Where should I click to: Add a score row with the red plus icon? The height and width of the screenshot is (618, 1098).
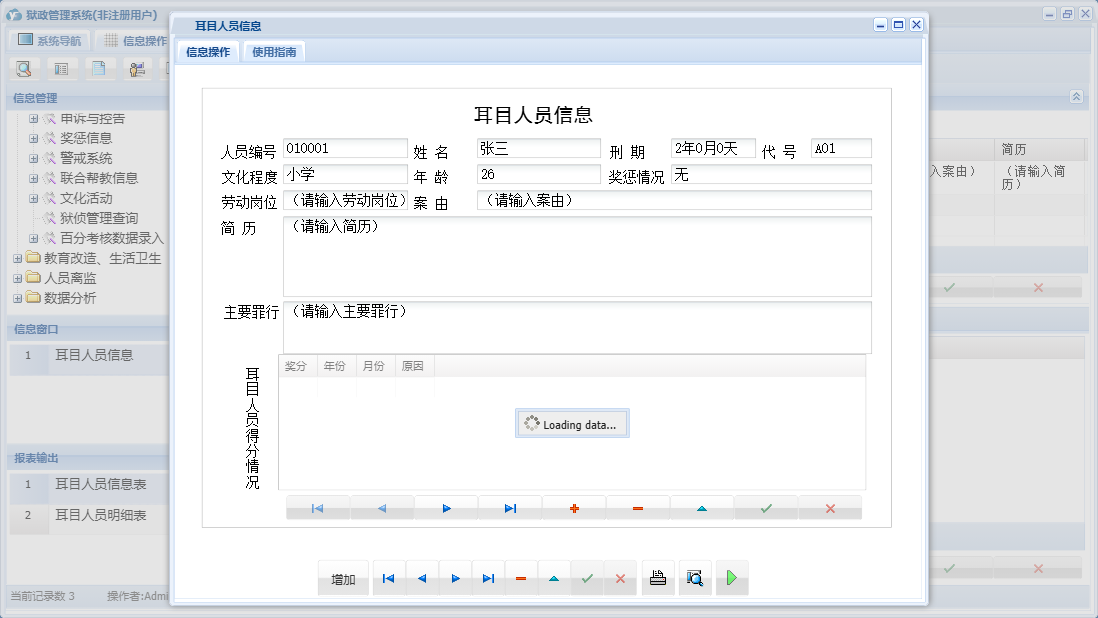click(573, 508)
